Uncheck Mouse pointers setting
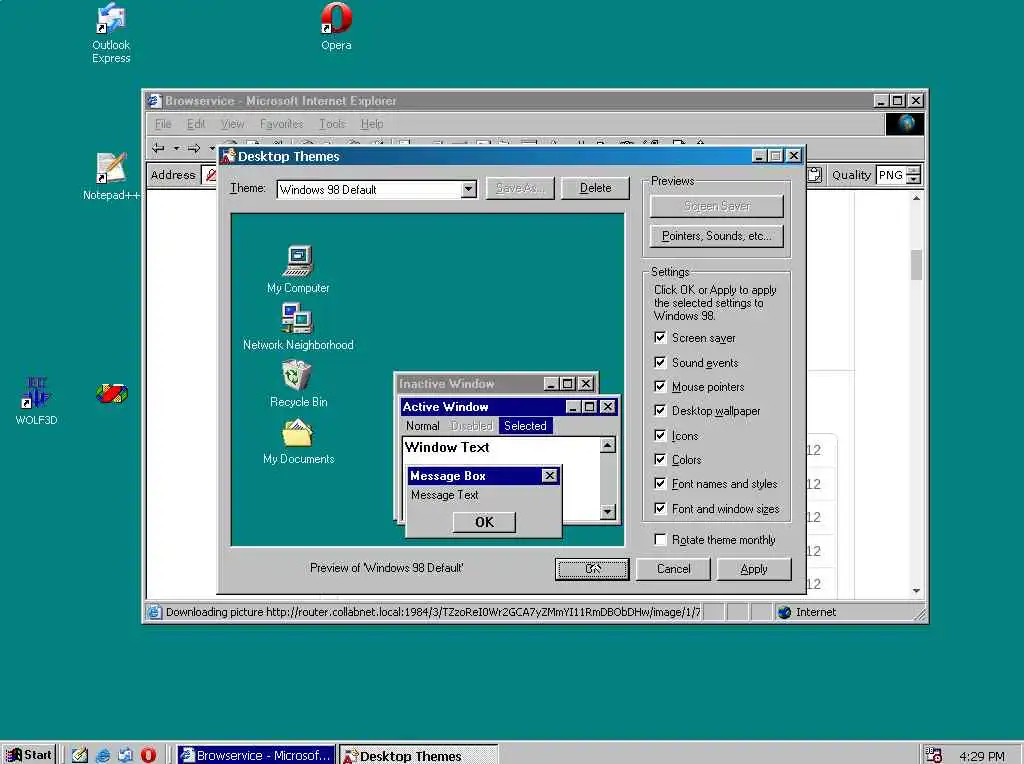This screenshot has width=1024, height=764. [x=660, y=386]
